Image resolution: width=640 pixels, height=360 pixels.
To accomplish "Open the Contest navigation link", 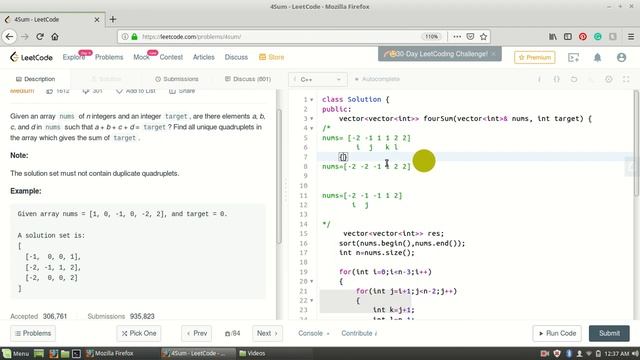I will [x=171, y=57].
